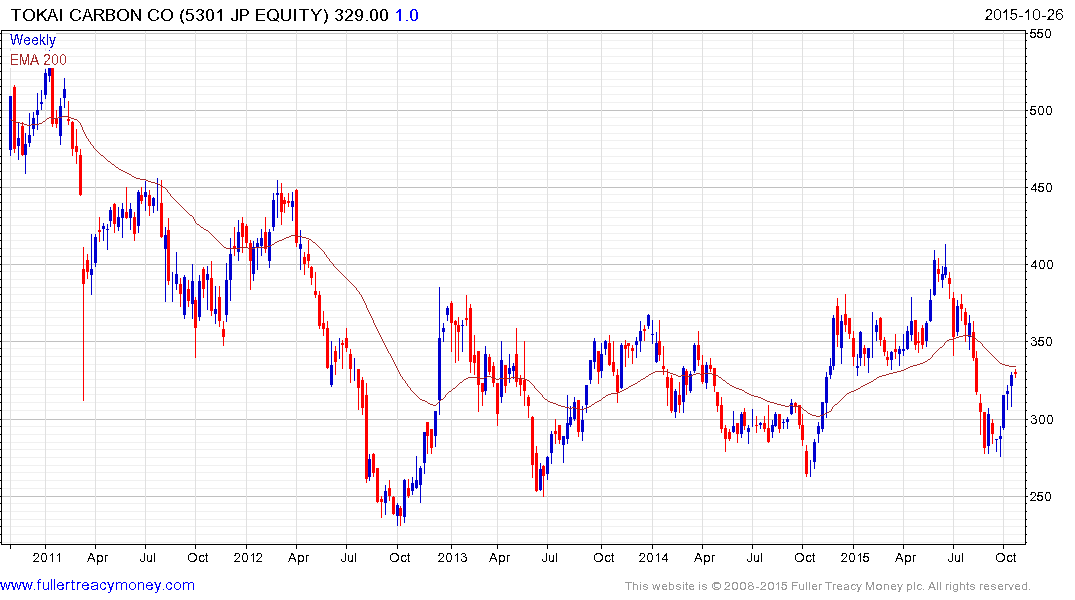Click the 500 price axis label
The image size is (1075, 600).
[1041, 110]
